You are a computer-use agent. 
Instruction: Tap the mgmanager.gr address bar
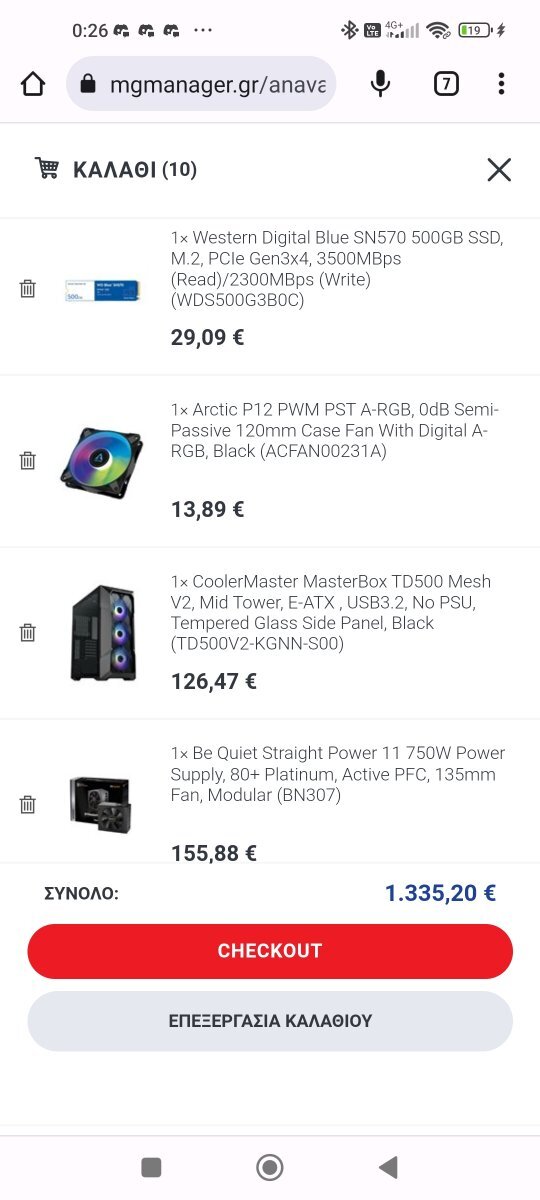click(x=201, y=84)
